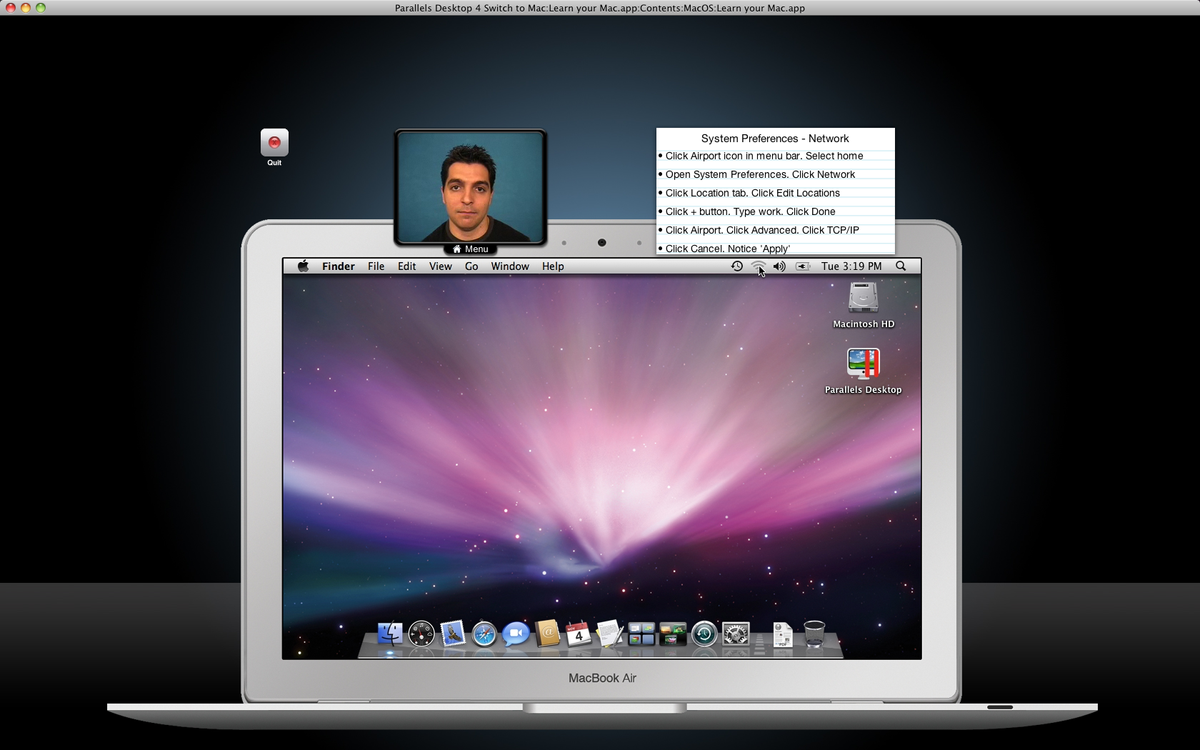The width and height of the screenshot is (1200, 750).
Task: Launch iCal showing the date
Action: coord(577,634)
